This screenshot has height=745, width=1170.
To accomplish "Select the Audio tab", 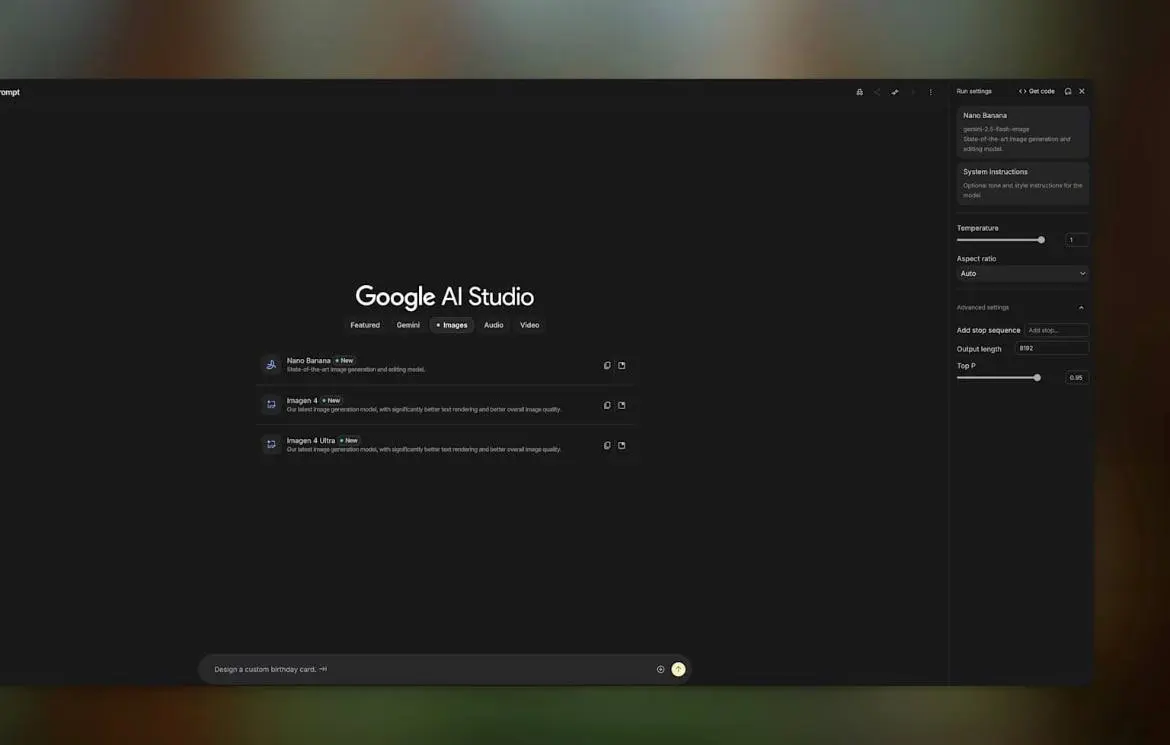I will [x=493, y=325].
